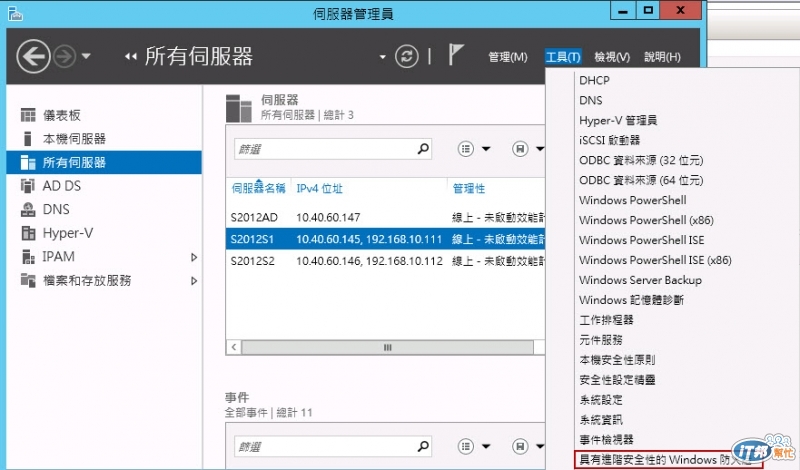
Task: Click the search magnifier in servers filter
Action: click(423, 149)
